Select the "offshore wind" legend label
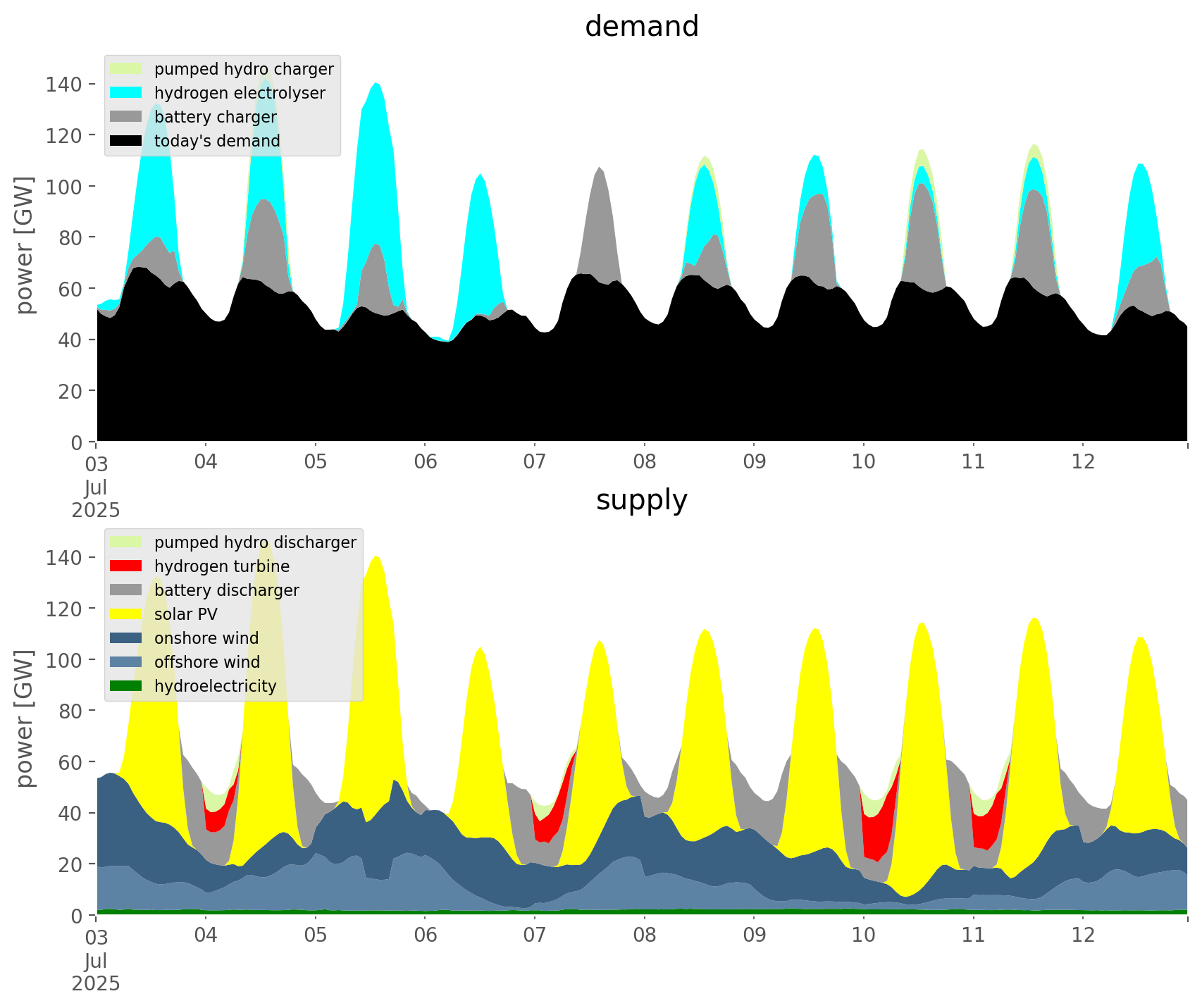The height and width of the screenshot is (1008, 1202). point(207,662)
